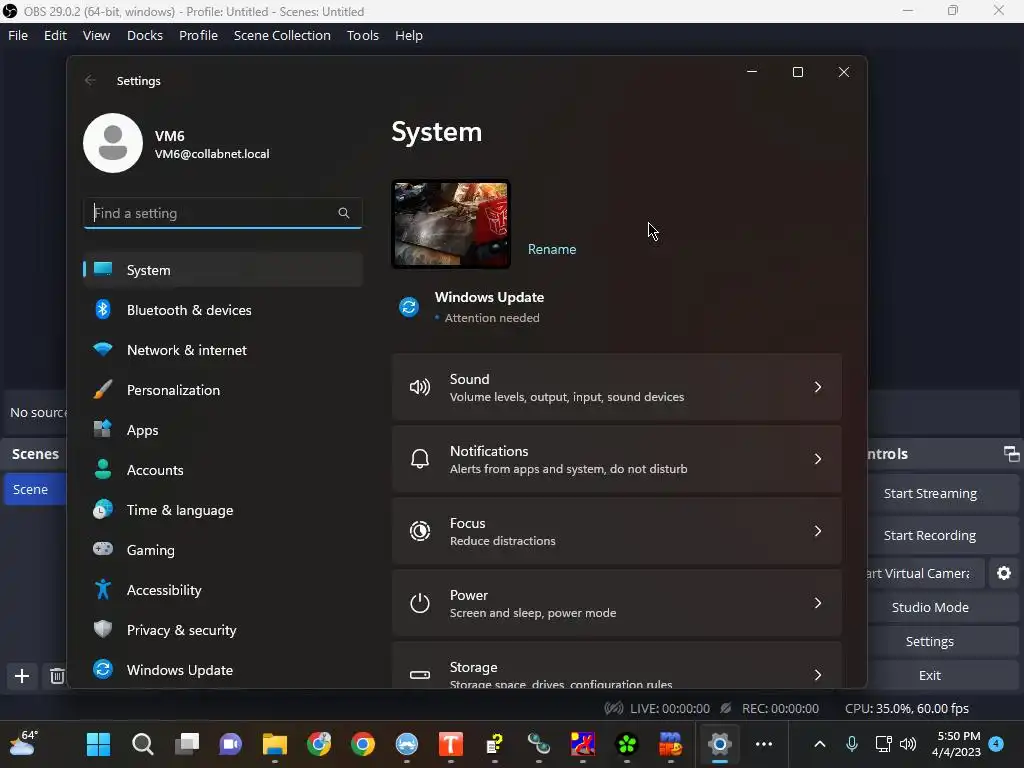Open the Settings gear app on taskbar

tap(719, 744)
